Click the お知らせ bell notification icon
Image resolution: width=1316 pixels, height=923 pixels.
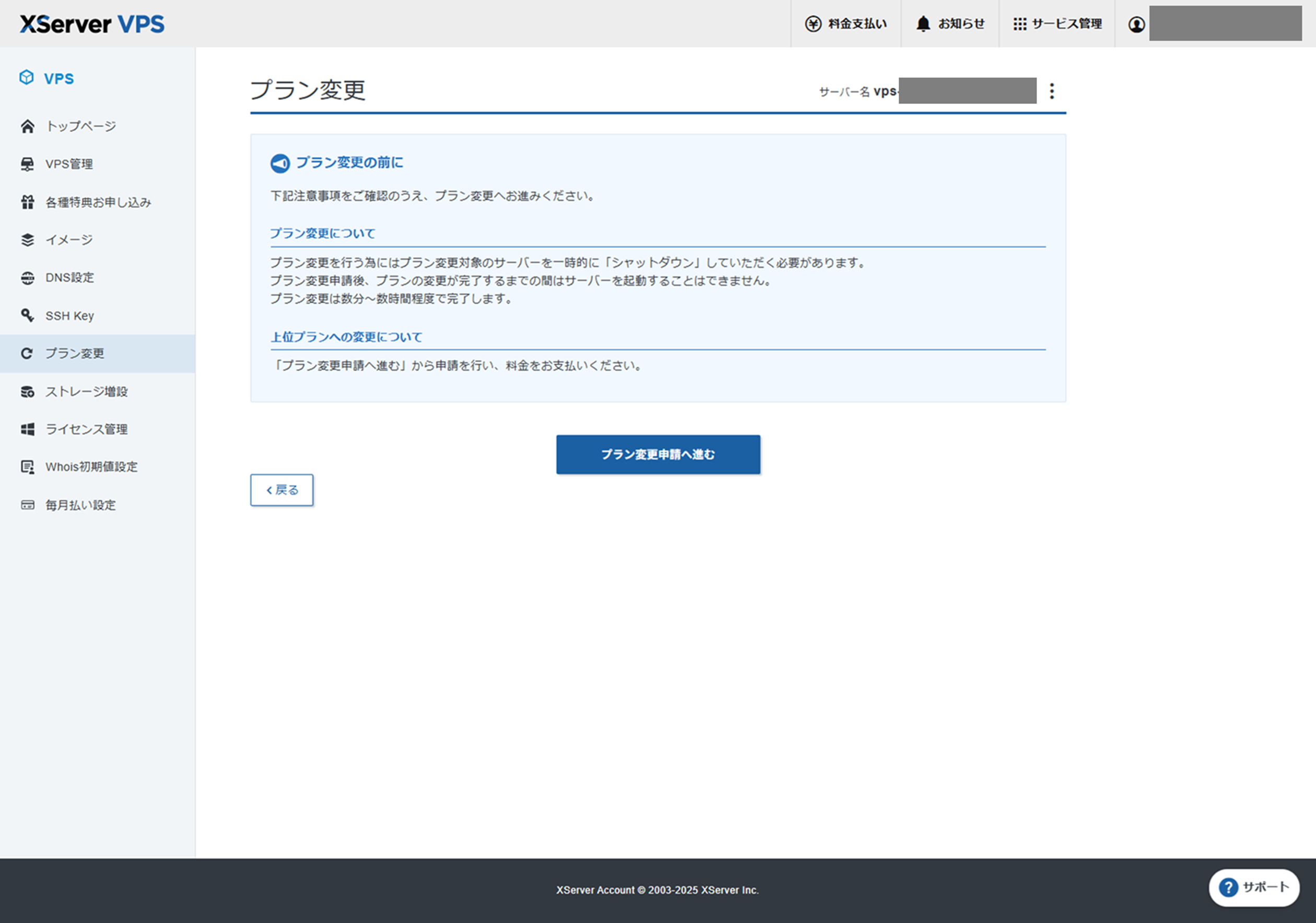tap(923, 24)
